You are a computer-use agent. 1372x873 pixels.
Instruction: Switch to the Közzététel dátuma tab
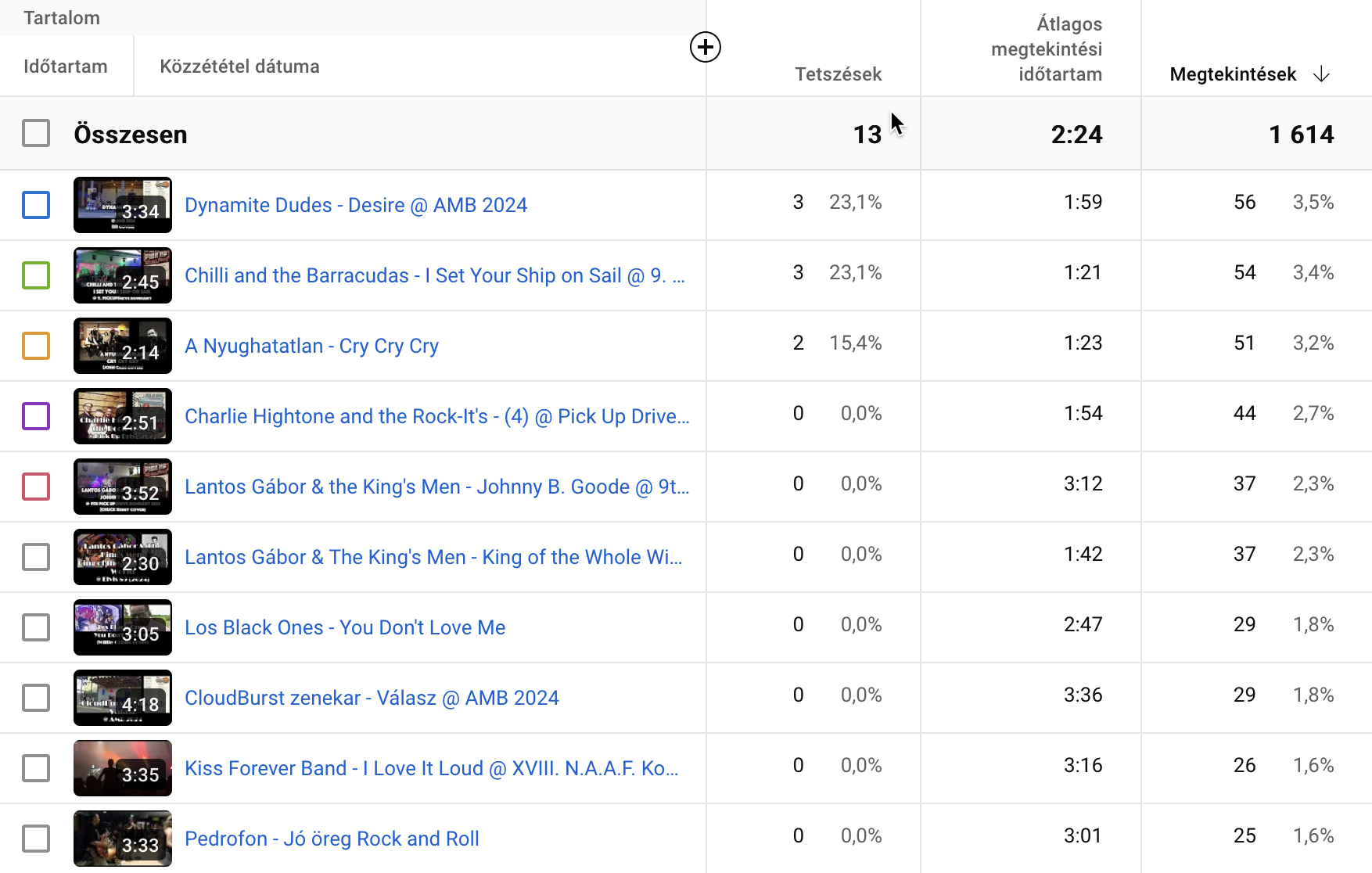pyautogui.click(x=239, y=66)
